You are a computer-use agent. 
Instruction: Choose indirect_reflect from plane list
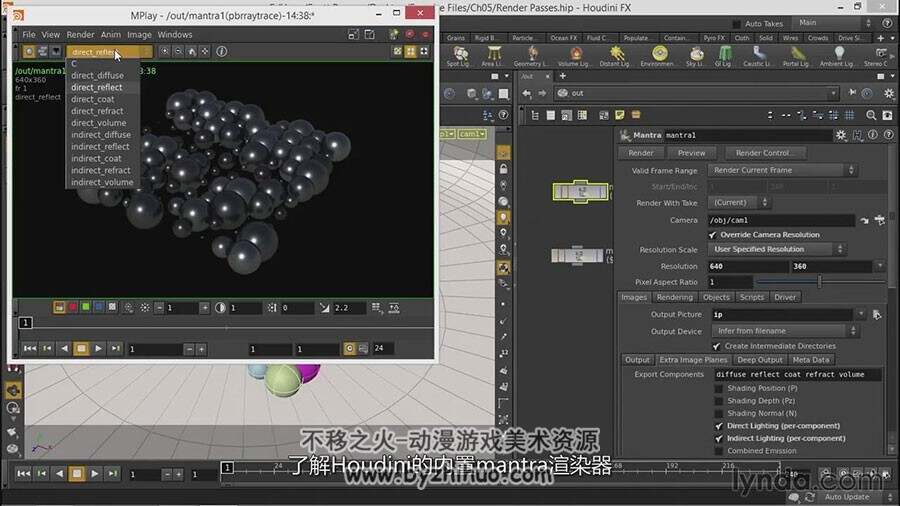pyautogui.click(x=100, y=147)
